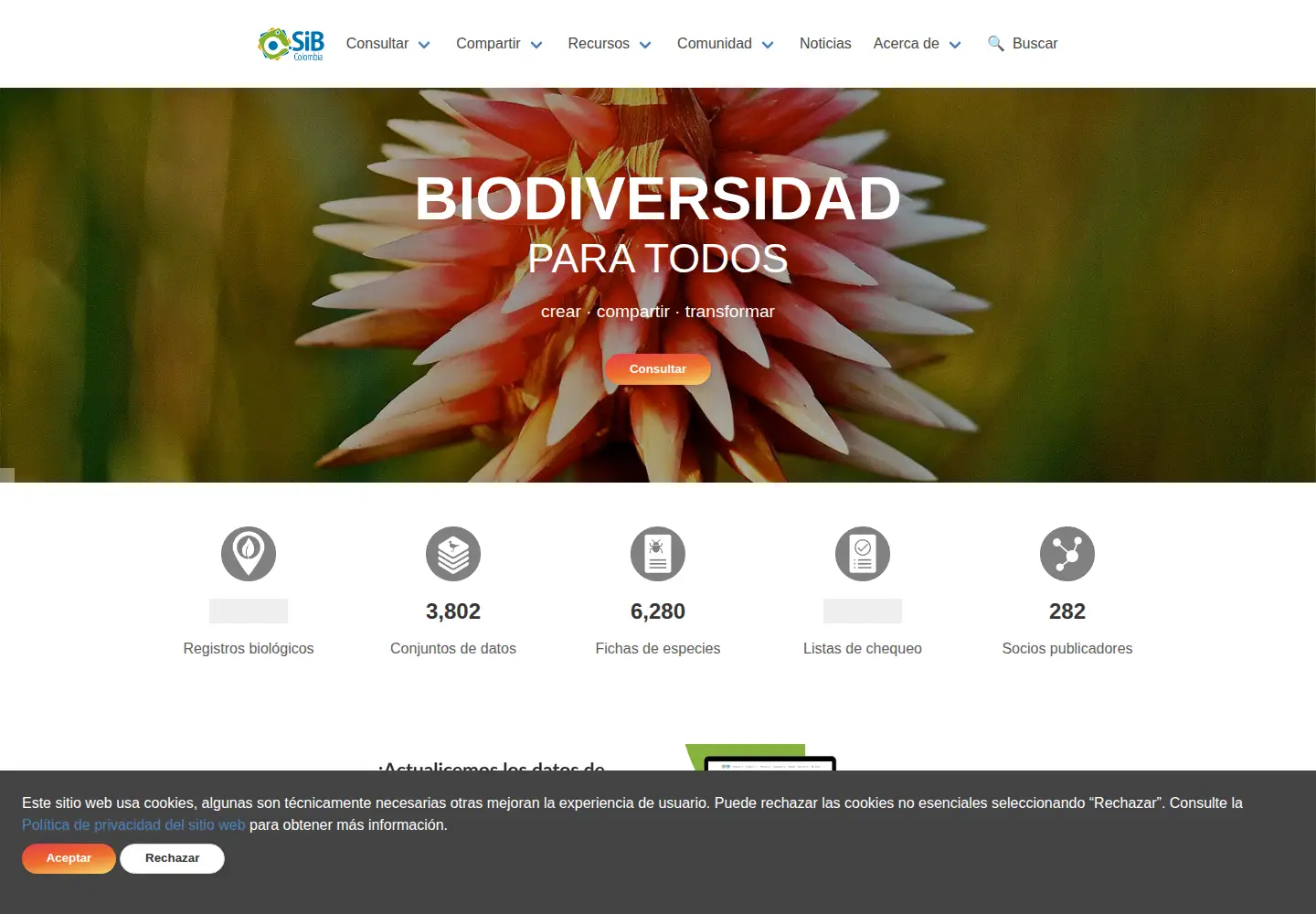Click the orange Consultar hero button
The height and width of the screenshot is (914, 1316).
(658, 369)
